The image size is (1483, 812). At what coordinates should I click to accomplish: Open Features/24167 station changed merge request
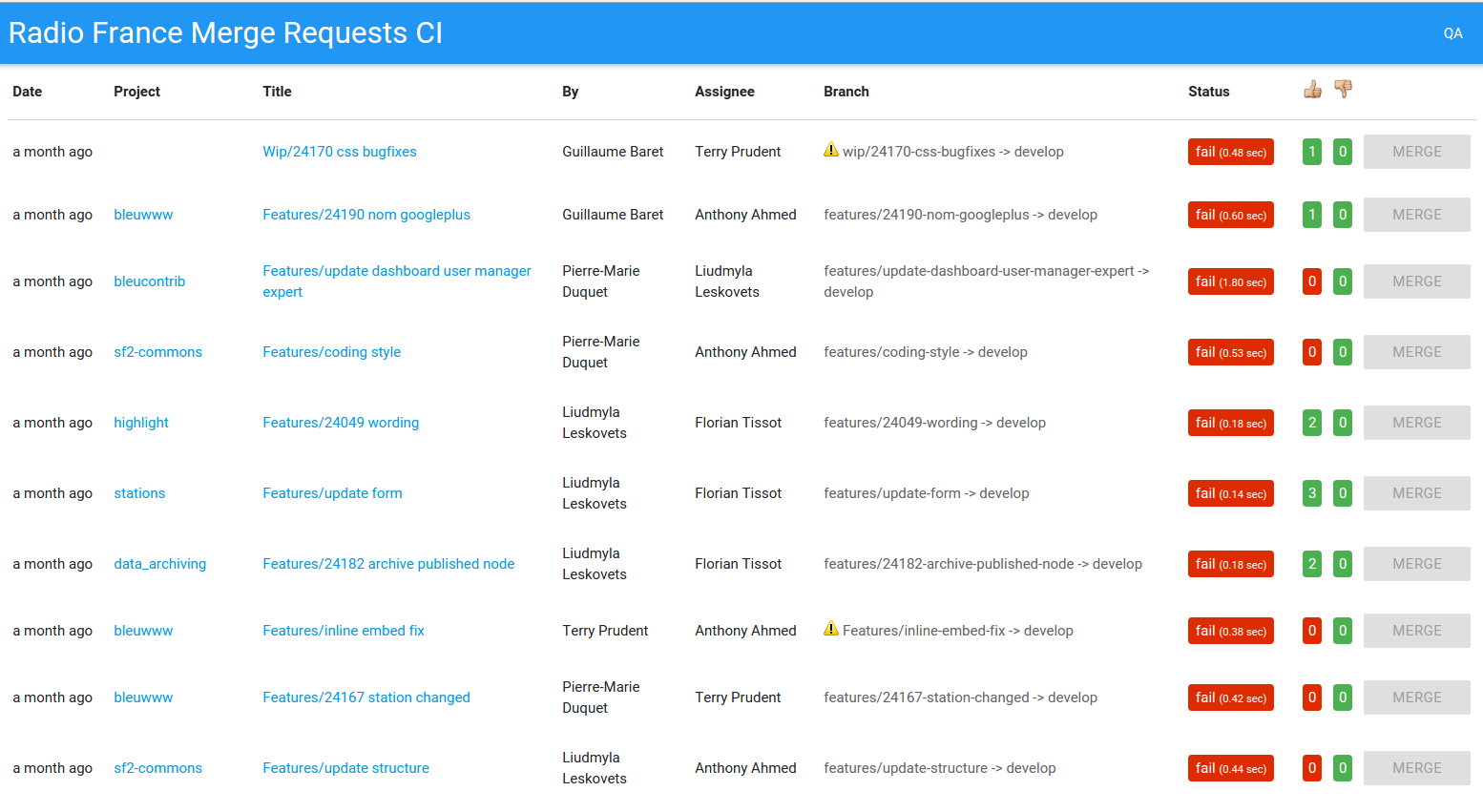click(x=366, y=697)
